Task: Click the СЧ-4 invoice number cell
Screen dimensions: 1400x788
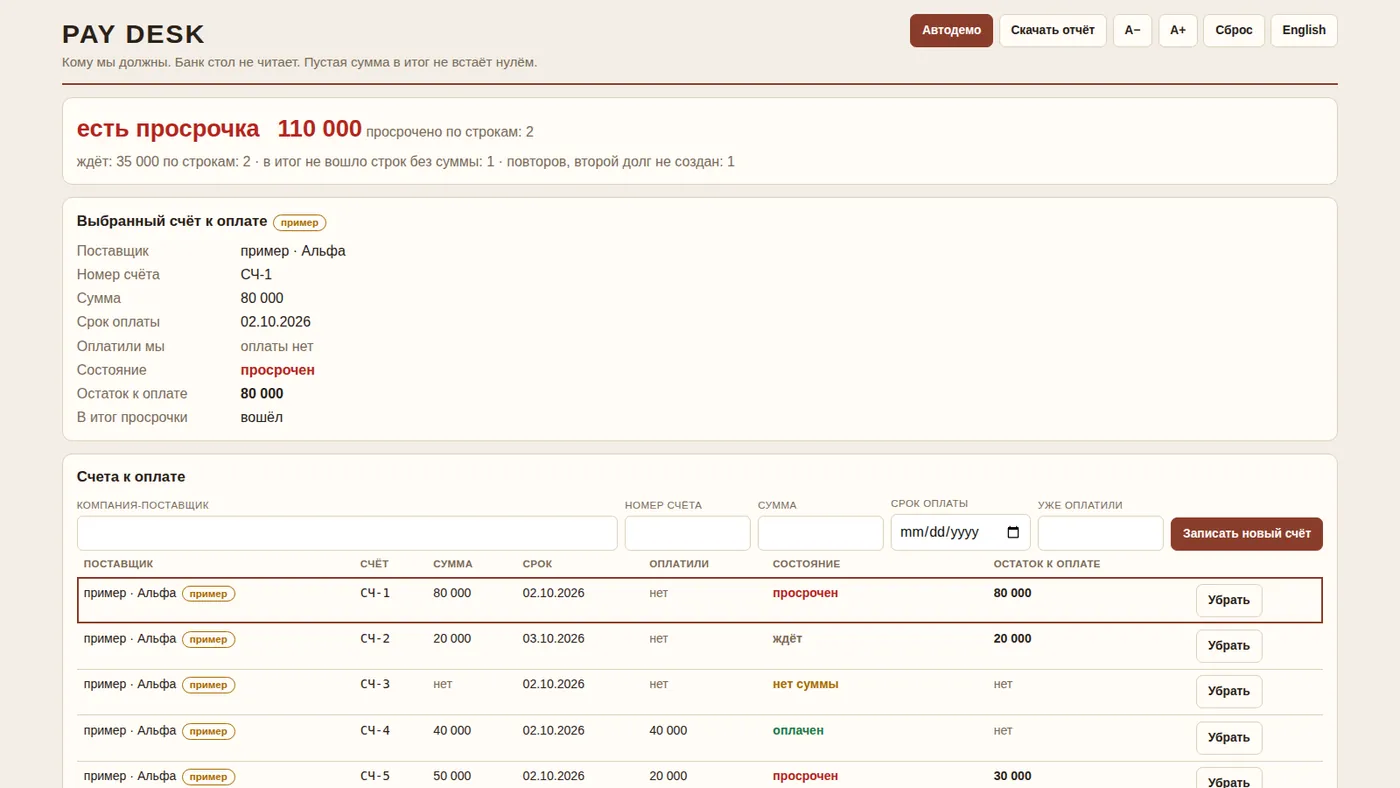Action: point(375,731)
